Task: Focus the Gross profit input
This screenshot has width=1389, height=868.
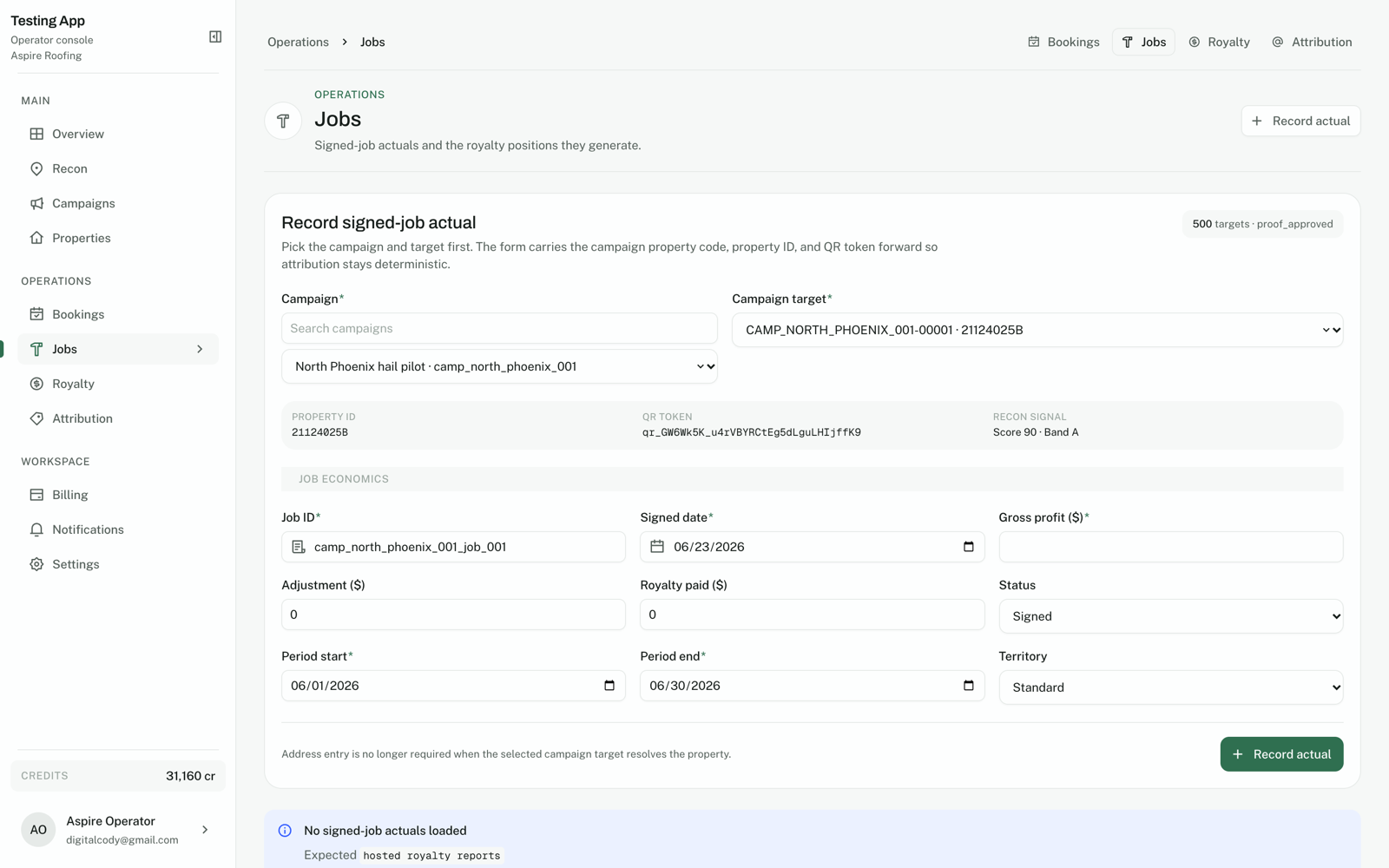Action: (x=1171, y=547)
